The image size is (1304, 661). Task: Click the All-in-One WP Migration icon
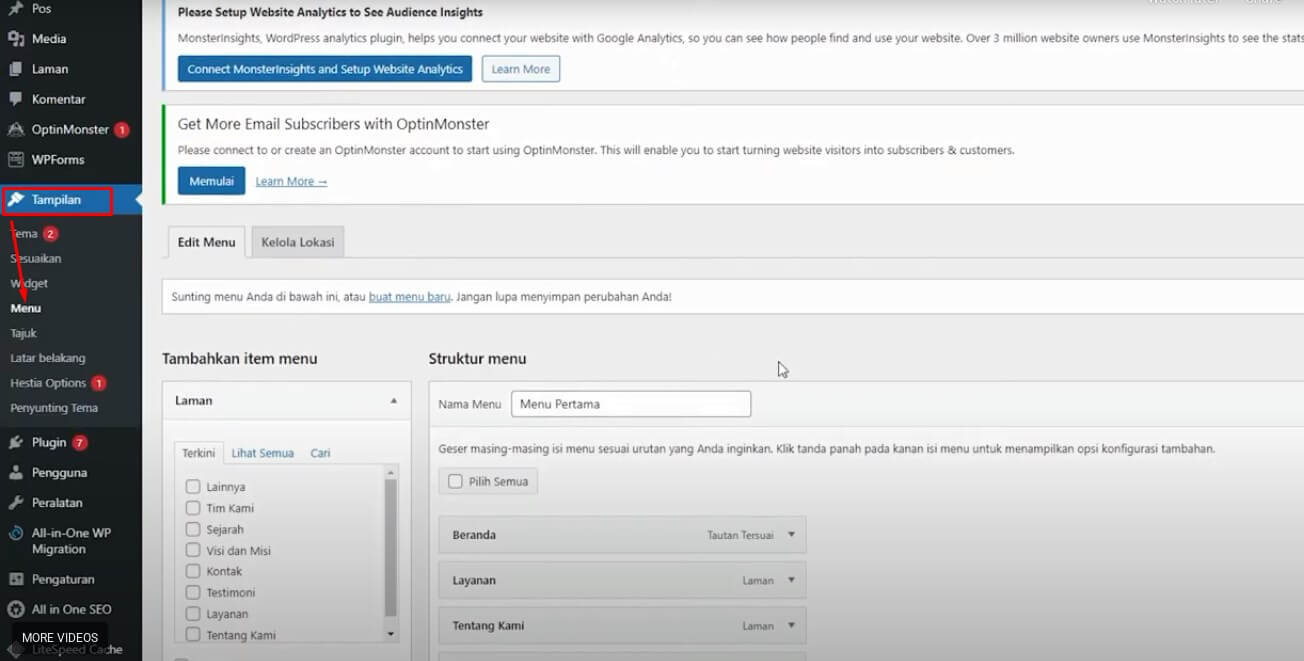pyautogui.click(x=15, y=533)
